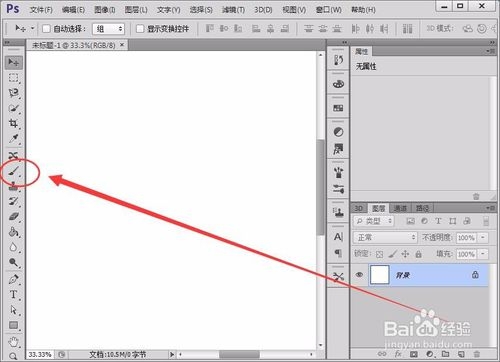Open the 文件(F) menu

tap(41, 10)
